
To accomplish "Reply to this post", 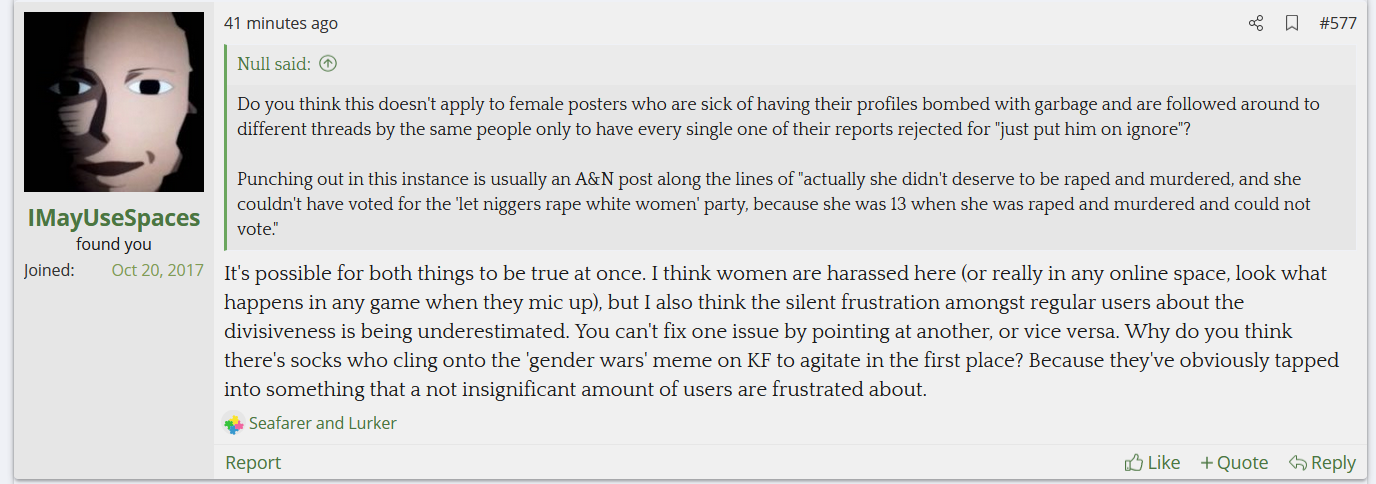I will 1322,462.
